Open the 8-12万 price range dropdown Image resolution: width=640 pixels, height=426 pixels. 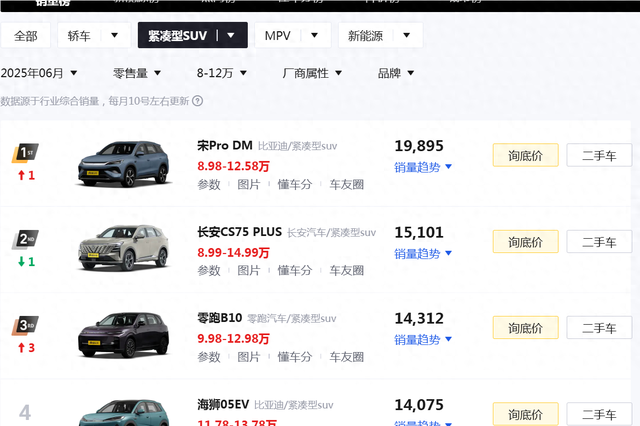(x=222, y=73)
